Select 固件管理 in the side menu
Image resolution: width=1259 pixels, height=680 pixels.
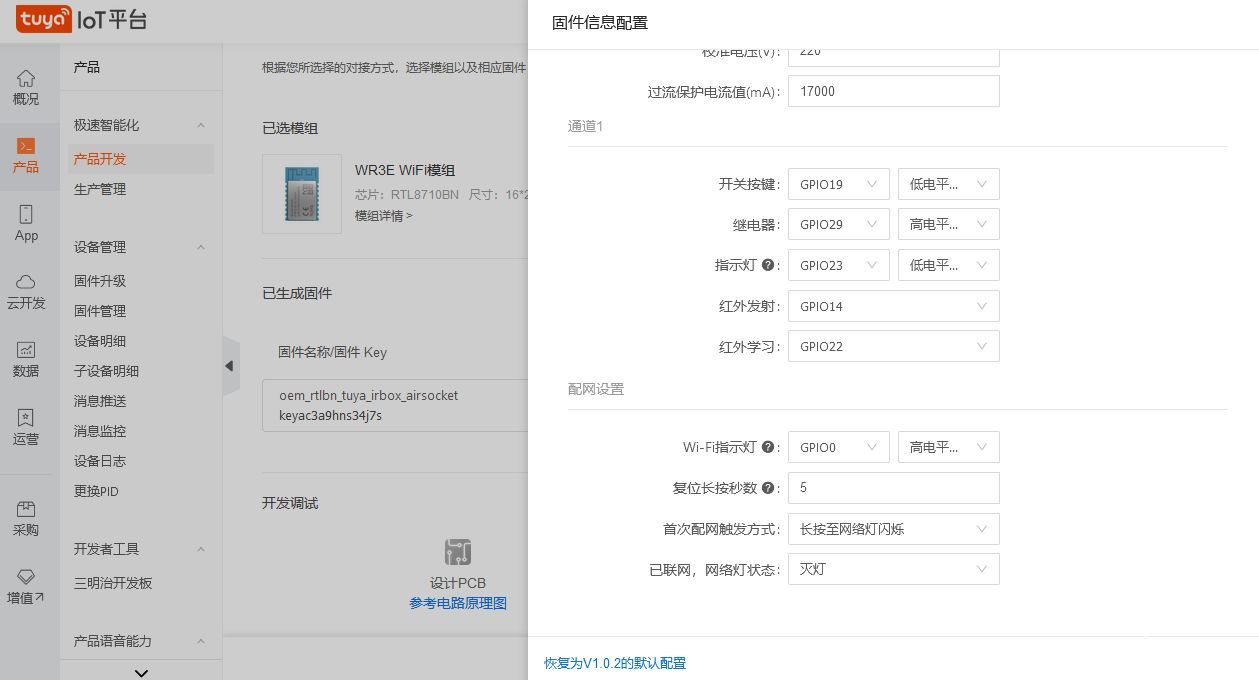pyautogui.click(x=100, y=311)
